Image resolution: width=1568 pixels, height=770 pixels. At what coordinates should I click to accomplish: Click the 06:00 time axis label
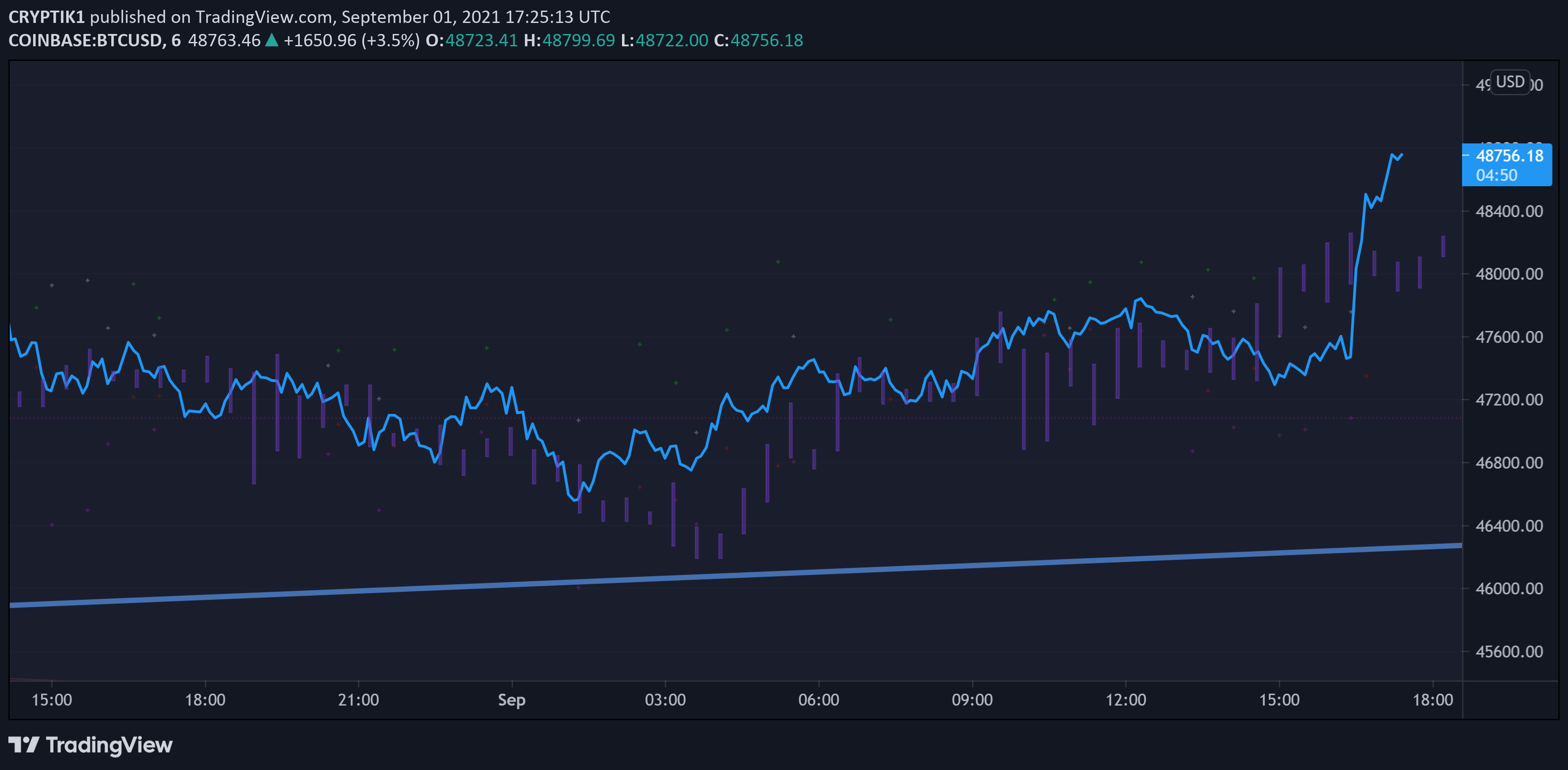click(819, 700)
